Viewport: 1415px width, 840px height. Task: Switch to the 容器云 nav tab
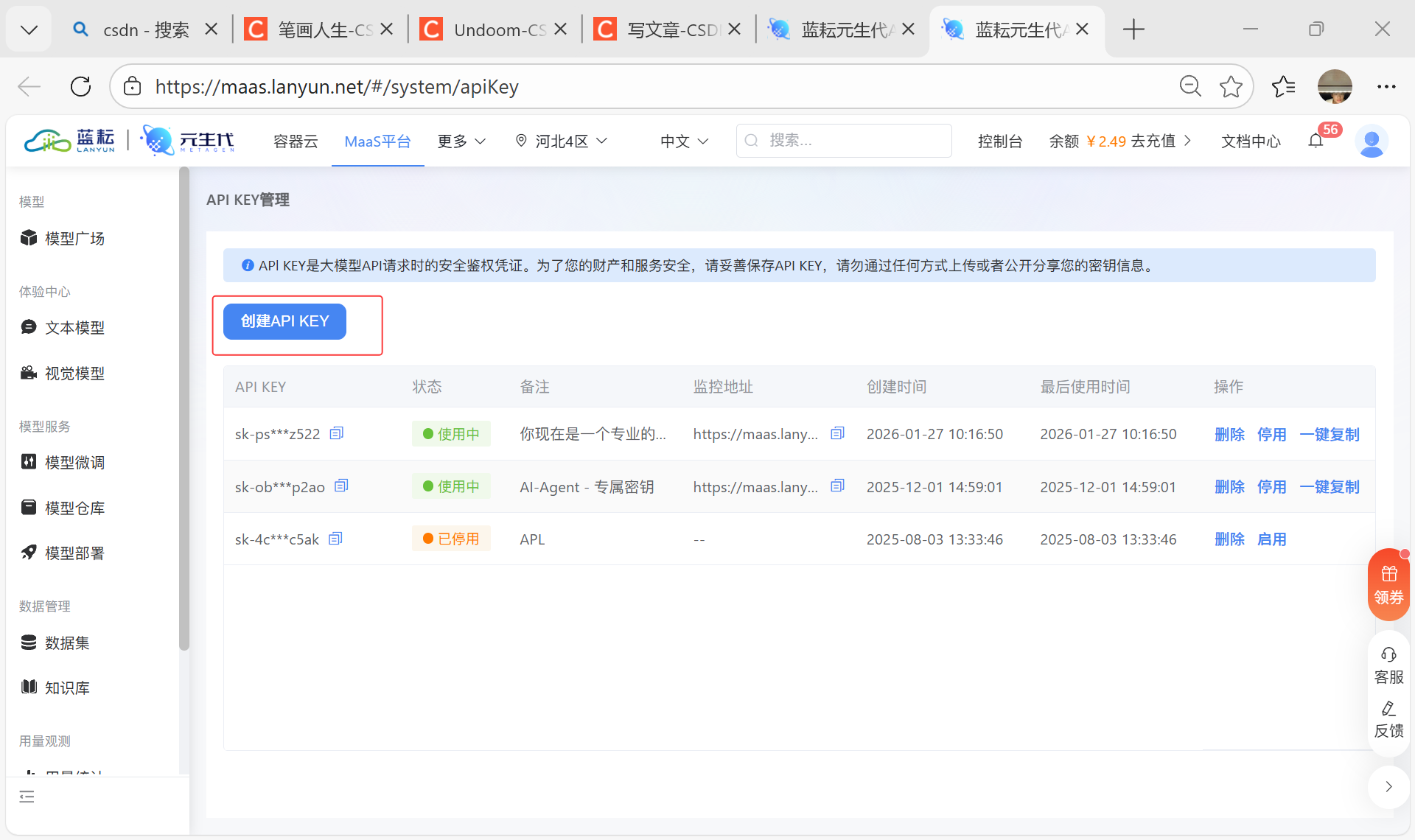(296, 141)
